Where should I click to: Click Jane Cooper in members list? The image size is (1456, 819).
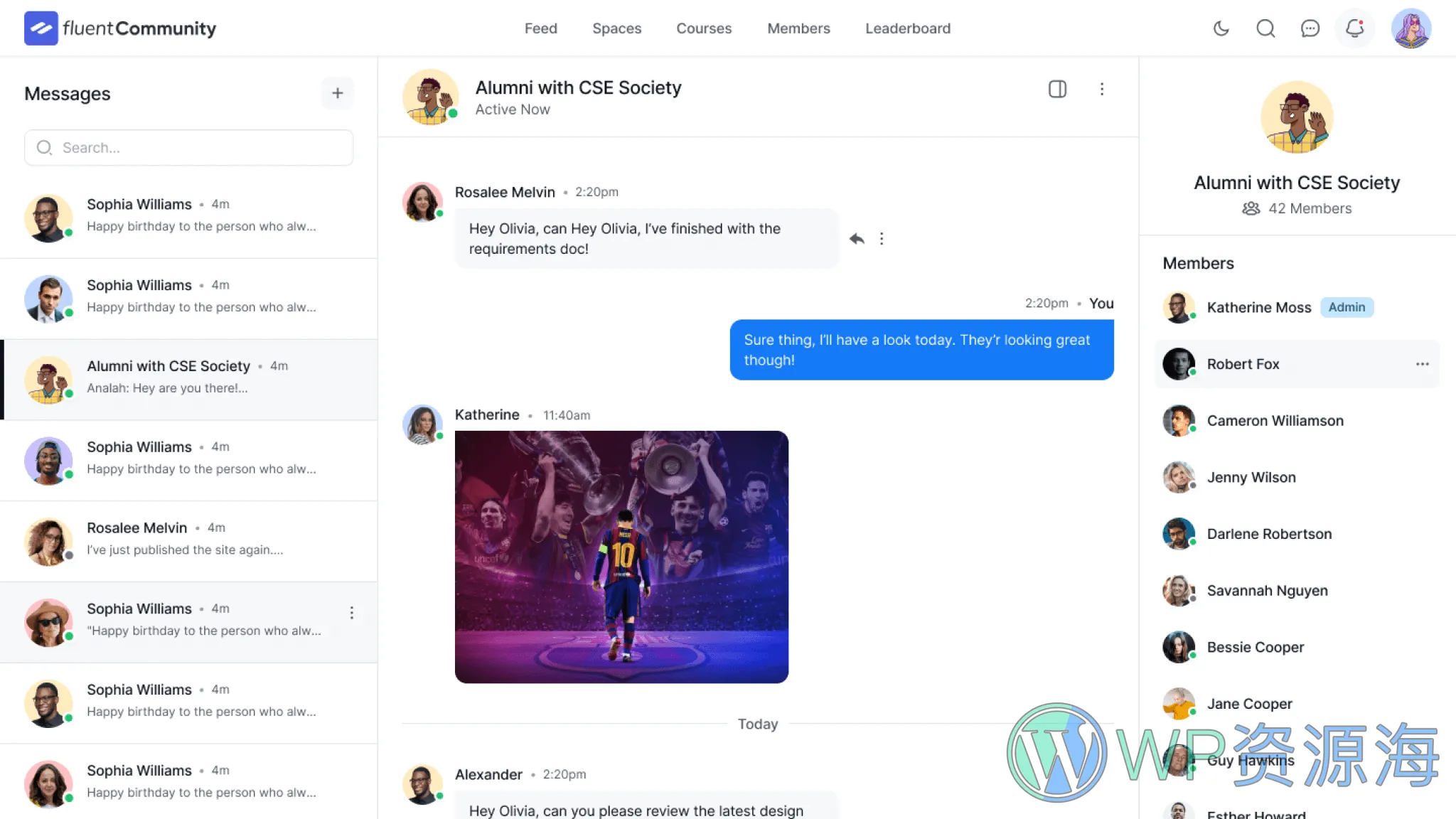1249,704
